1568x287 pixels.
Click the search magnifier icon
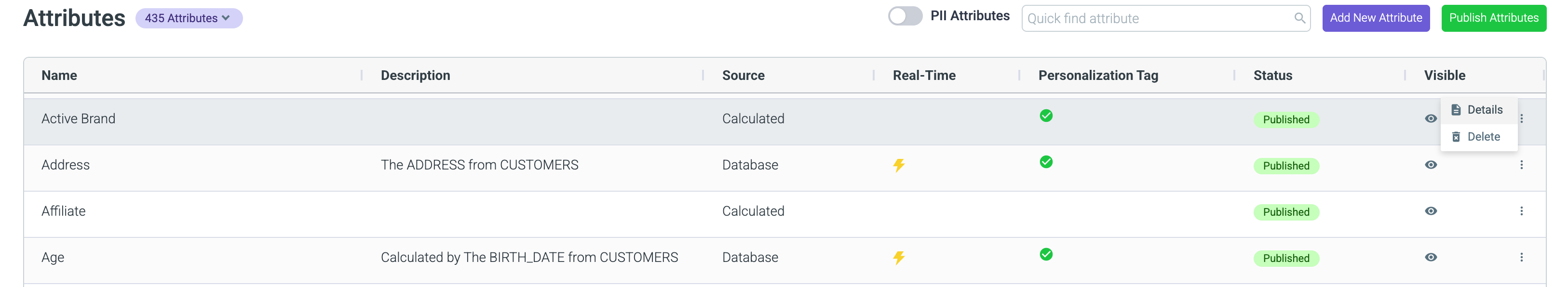coord(1299,18)
